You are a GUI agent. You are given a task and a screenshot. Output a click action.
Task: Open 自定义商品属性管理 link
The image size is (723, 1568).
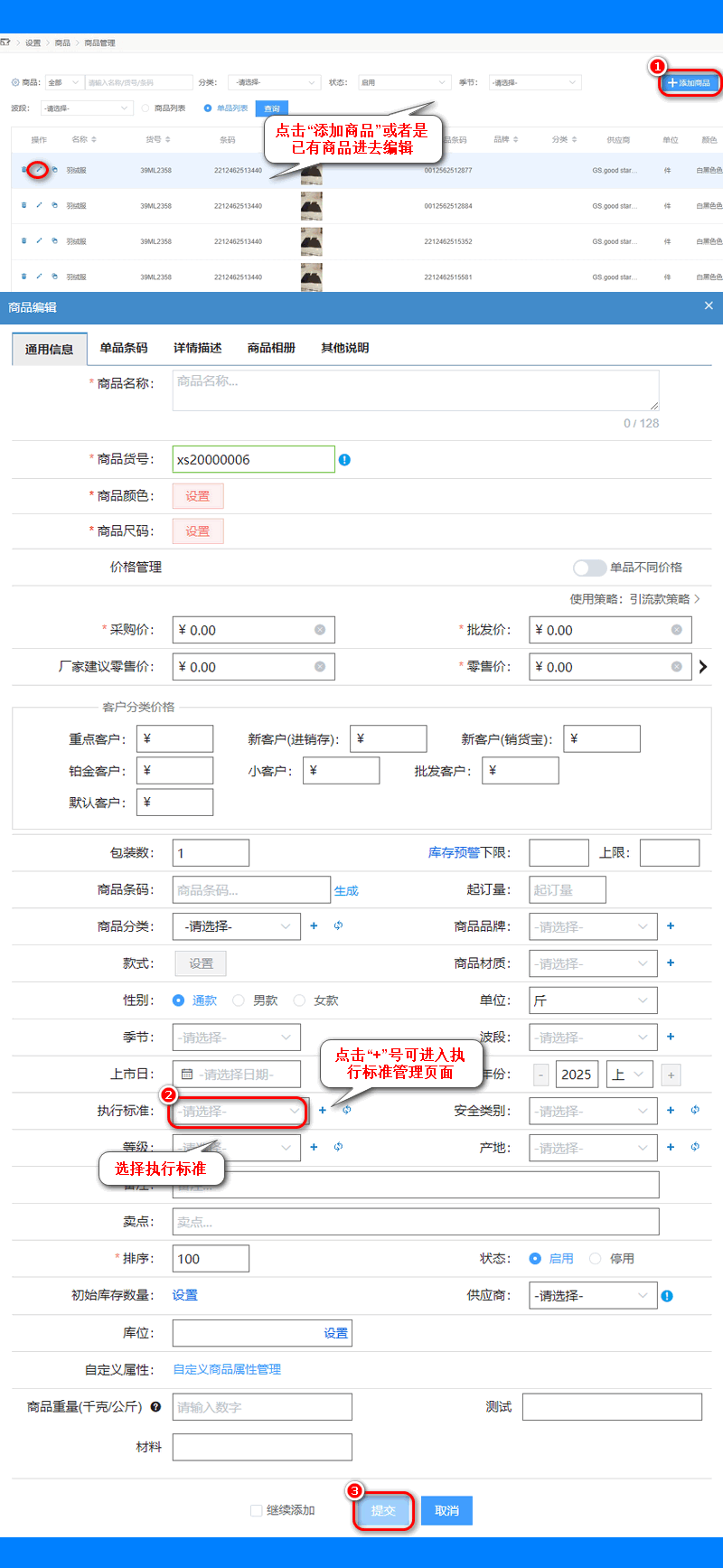(227, 1369)
